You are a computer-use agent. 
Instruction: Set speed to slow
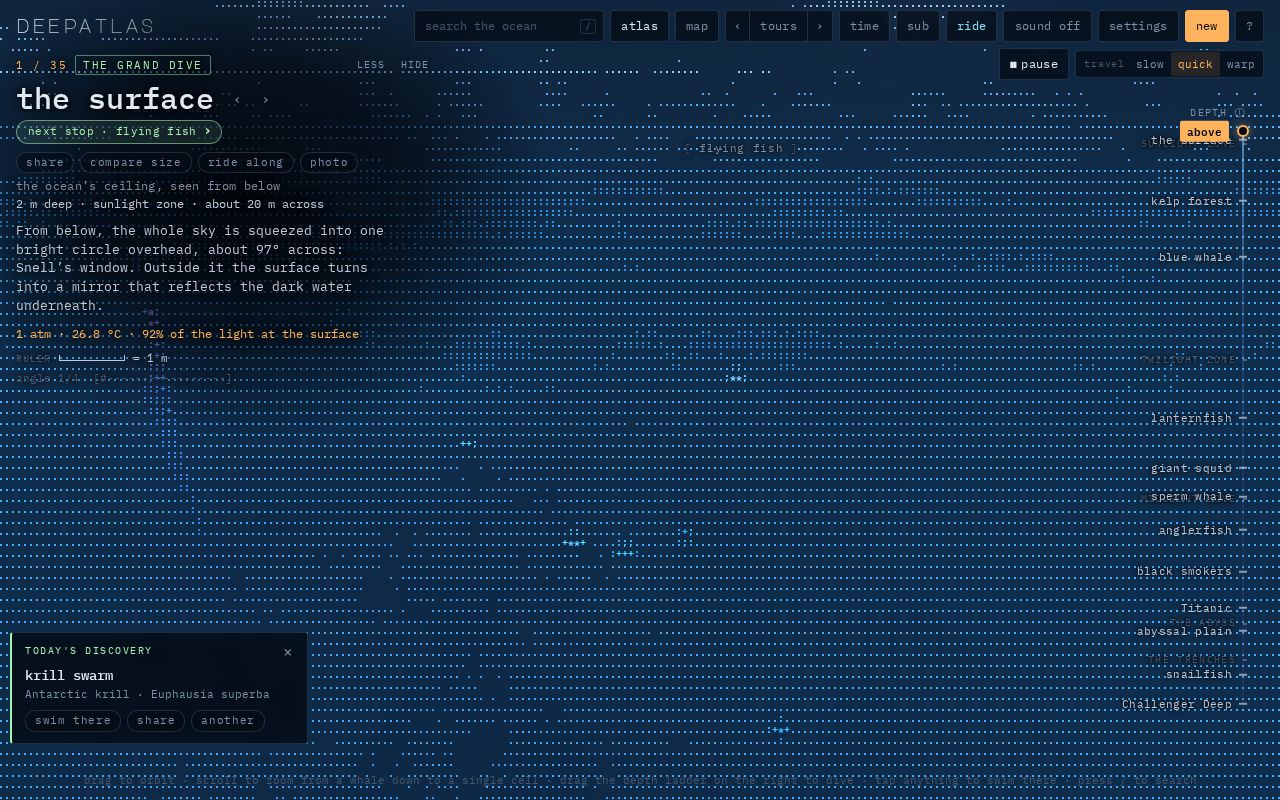(x=1150, y=64)
